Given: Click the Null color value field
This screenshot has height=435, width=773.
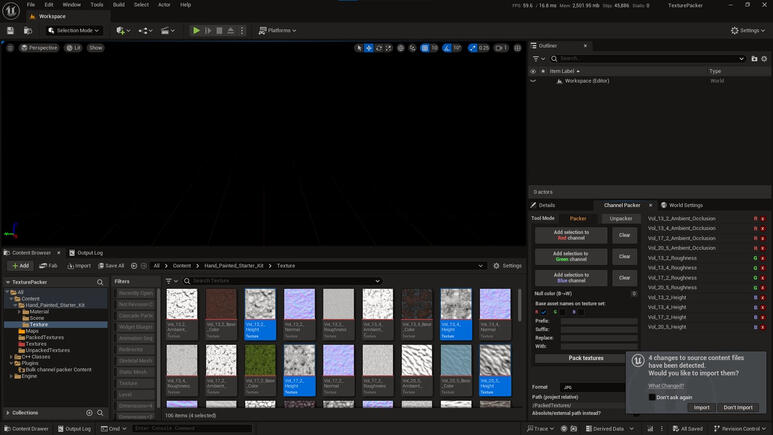Looking at the screenshot, I should [634, 293].
